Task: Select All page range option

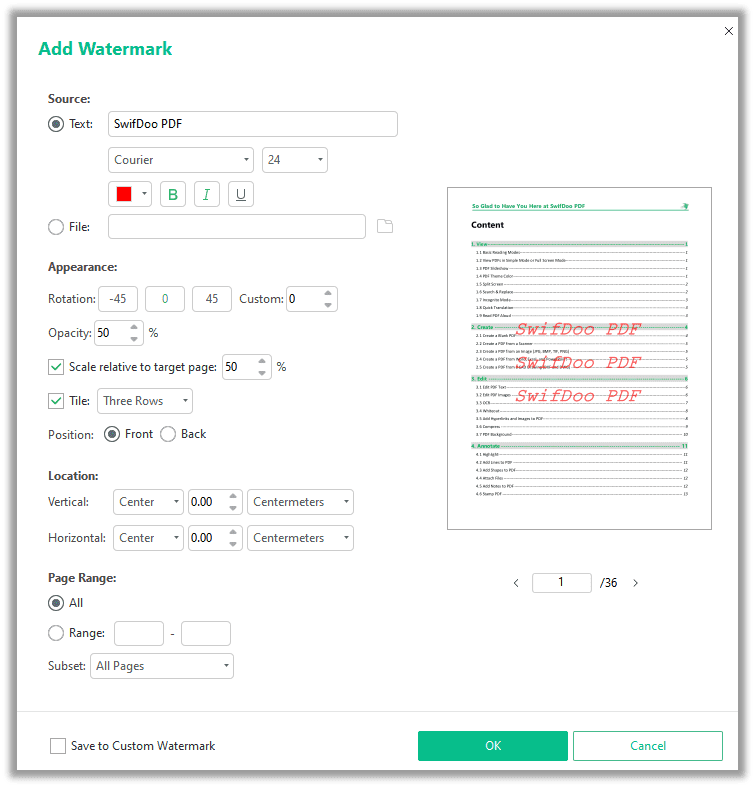Action: pos(56,603)
